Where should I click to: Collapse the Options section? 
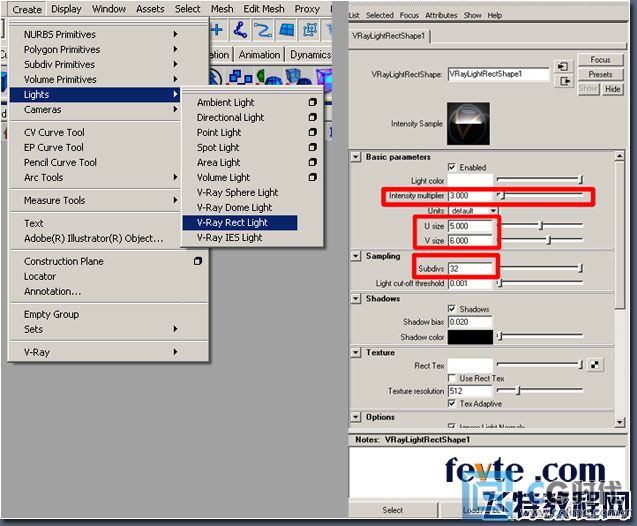(355, 417)
